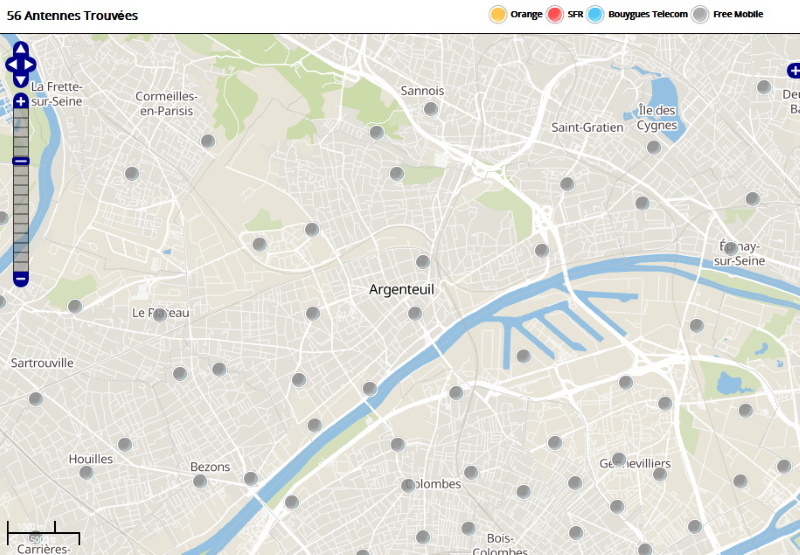800x555 pixels.
Task: Select the antenna marker inside the harbor docks
Action: (x=523, y=356)
